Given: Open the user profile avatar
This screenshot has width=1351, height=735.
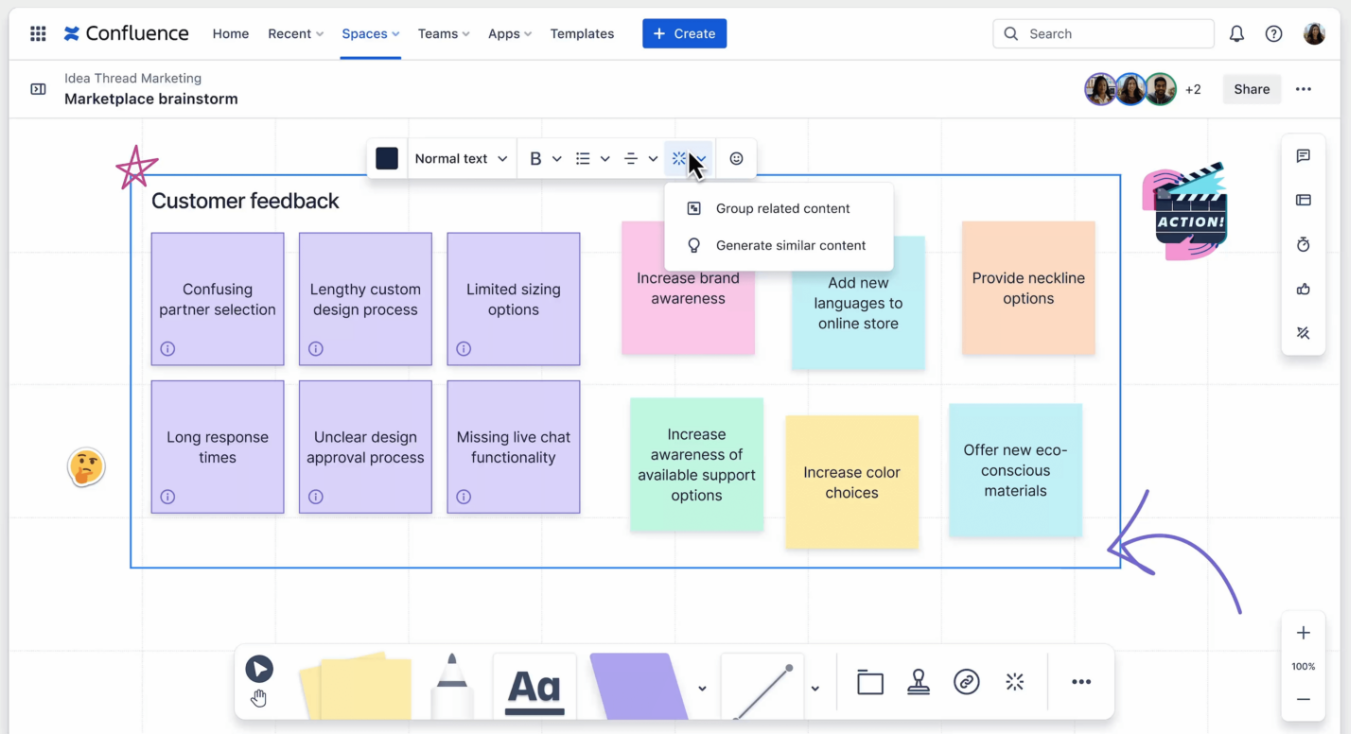Looking at the screenshot, I should click(1314, 33).
